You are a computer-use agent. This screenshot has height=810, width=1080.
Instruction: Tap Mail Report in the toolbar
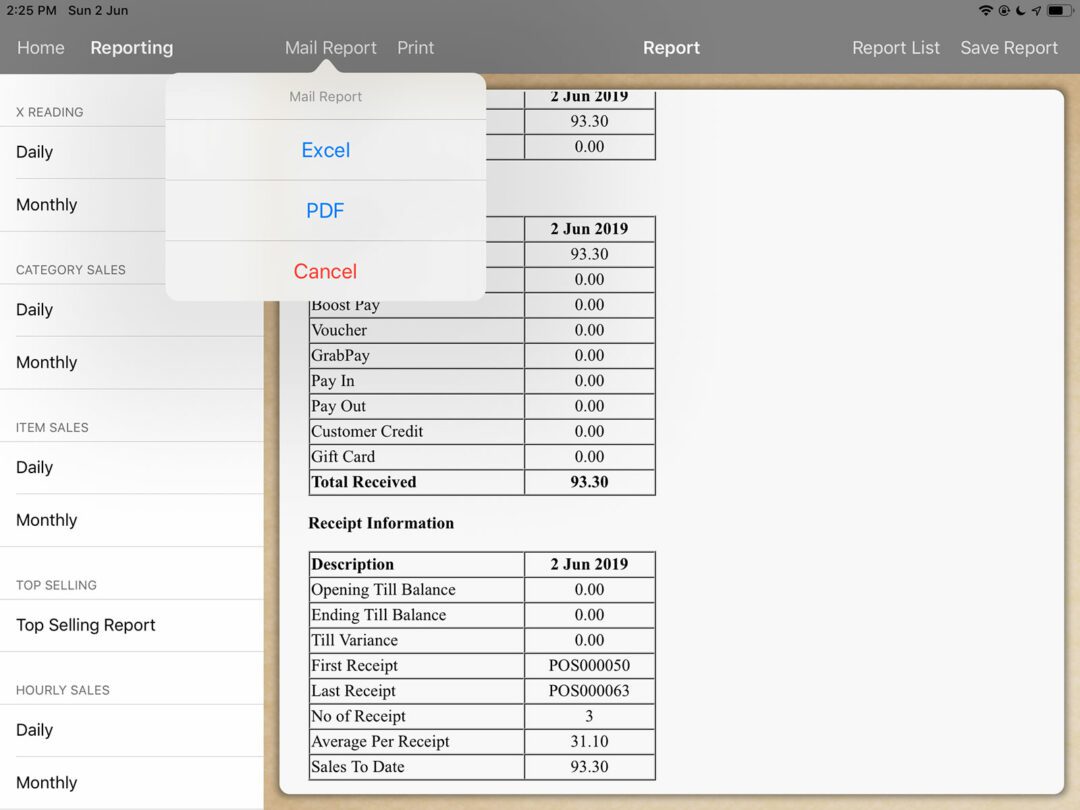330,48
